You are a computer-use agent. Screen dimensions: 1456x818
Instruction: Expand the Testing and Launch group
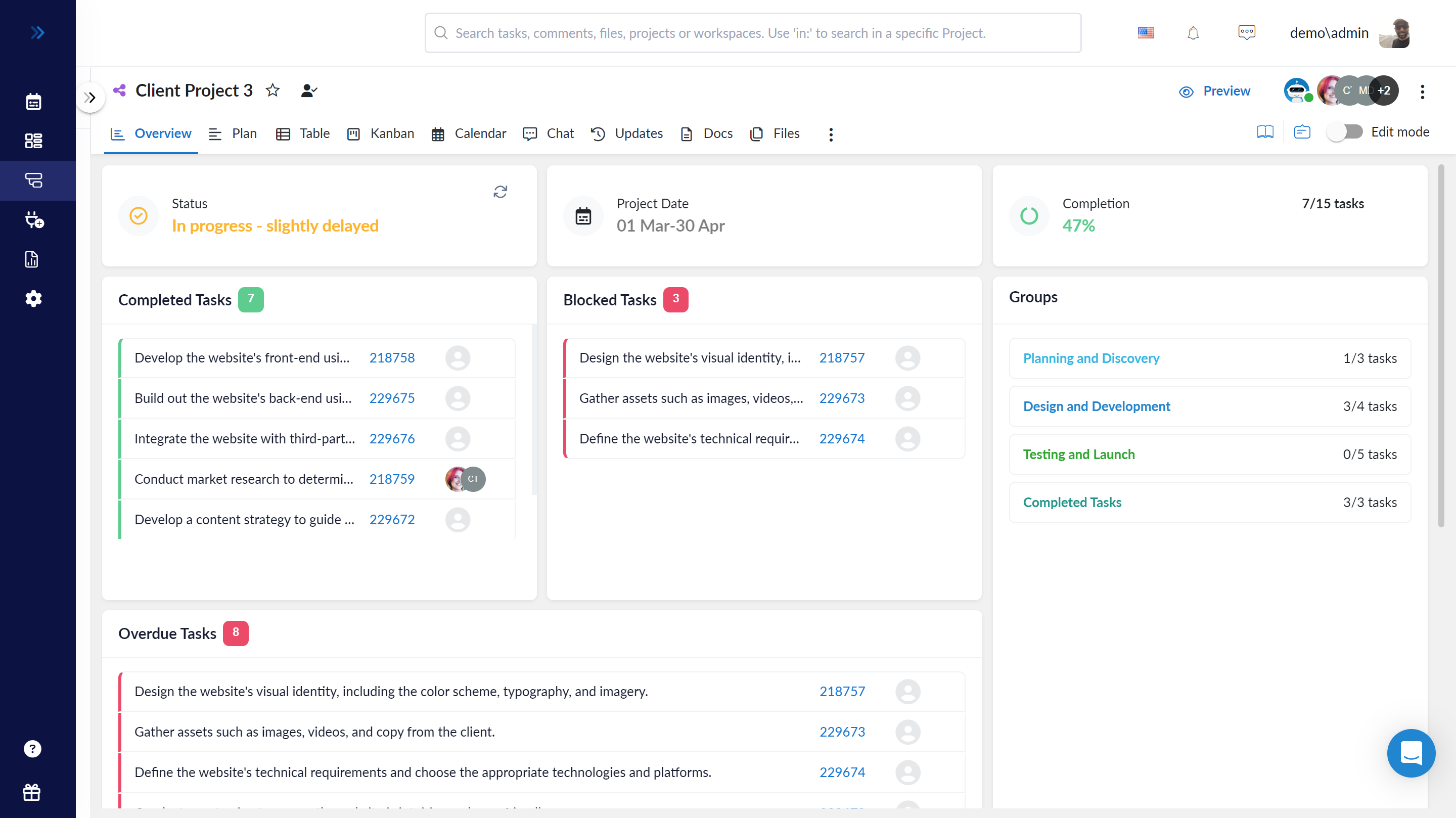pos(1078,454)
